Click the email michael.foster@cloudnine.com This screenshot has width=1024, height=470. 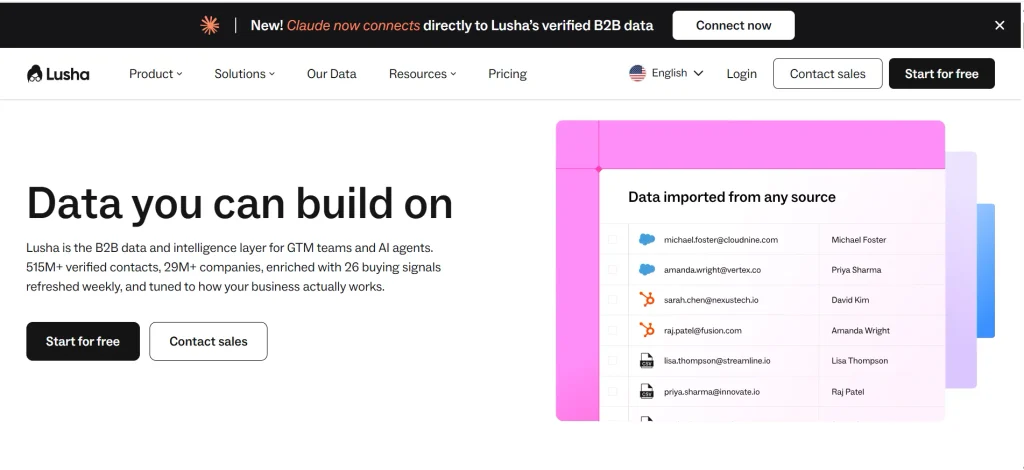(x=721, y=240)
